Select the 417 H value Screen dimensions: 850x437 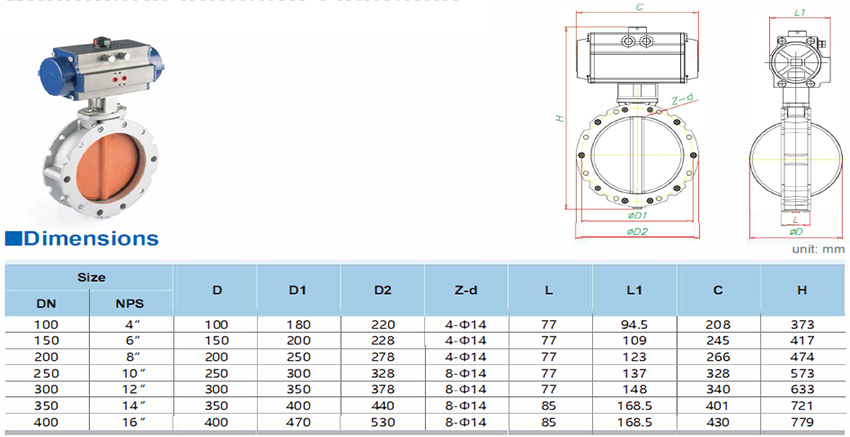point(802,341)
